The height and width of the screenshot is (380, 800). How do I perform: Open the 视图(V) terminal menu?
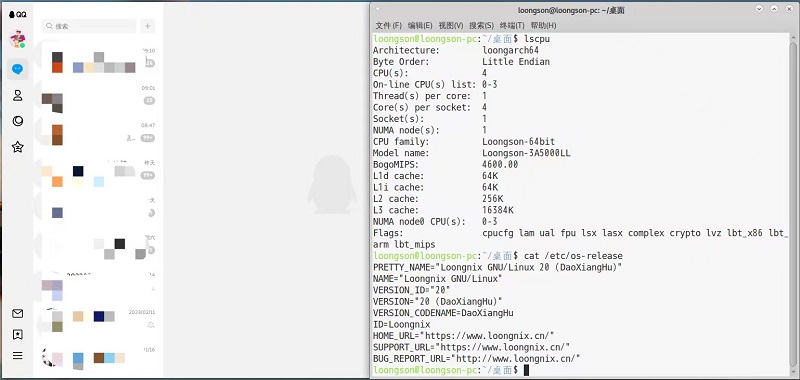[451, 25]
